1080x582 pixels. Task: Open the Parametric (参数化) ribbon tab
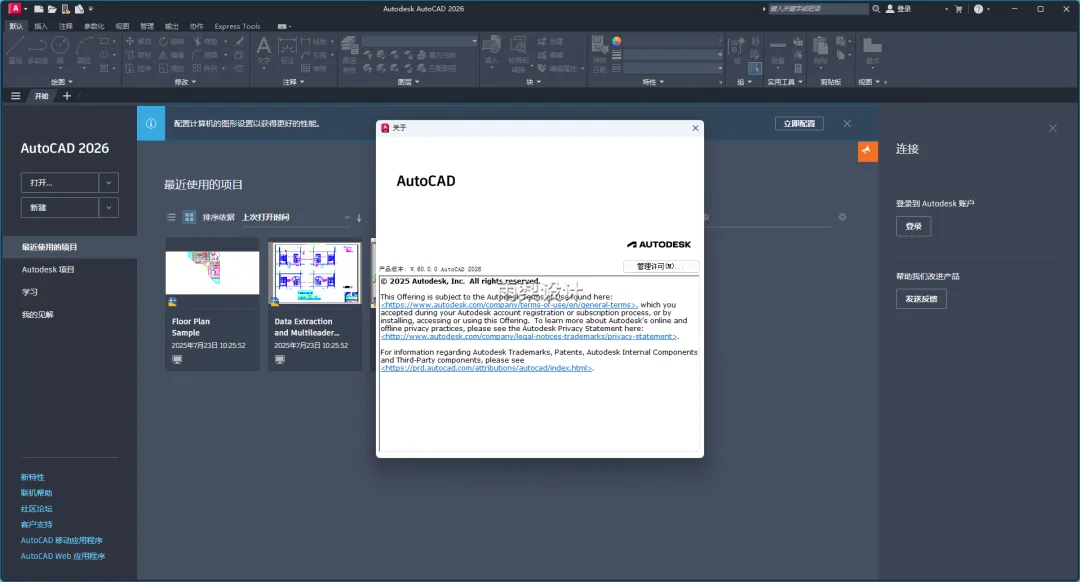(94, 26)
